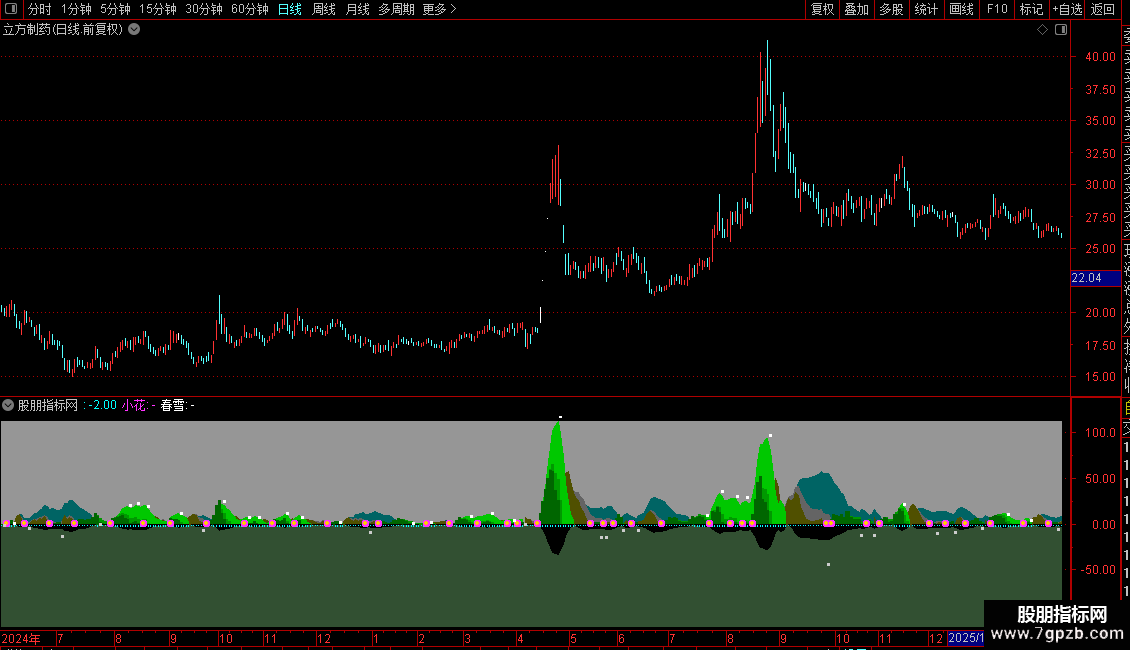Open the 统计 statistics tool
This screenshot has height=650, width=1130.
926,9
